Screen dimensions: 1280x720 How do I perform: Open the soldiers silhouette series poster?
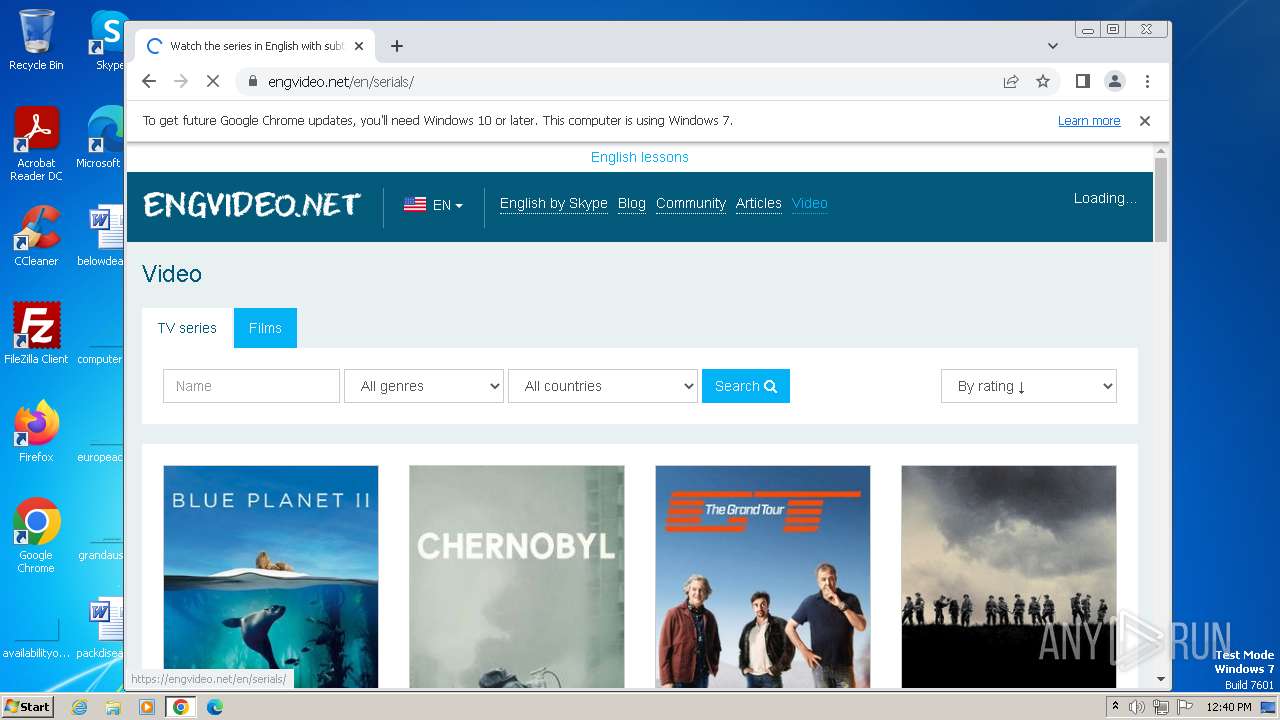click(1009, 576)
